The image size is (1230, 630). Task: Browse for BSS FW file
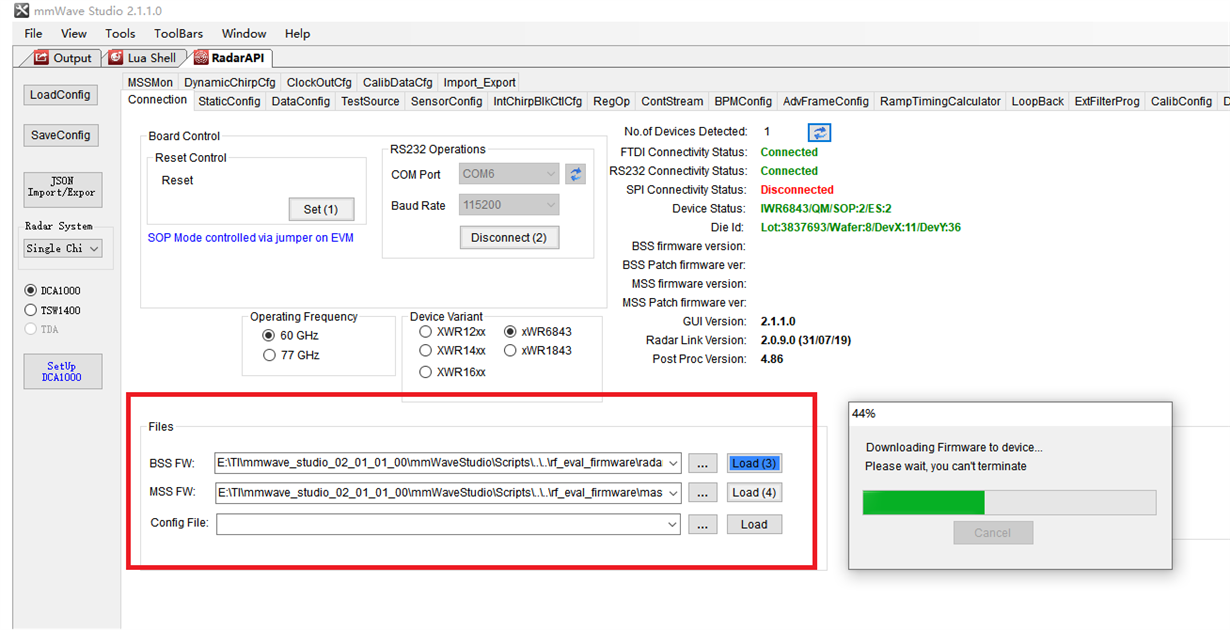click(x=703, y=464)
